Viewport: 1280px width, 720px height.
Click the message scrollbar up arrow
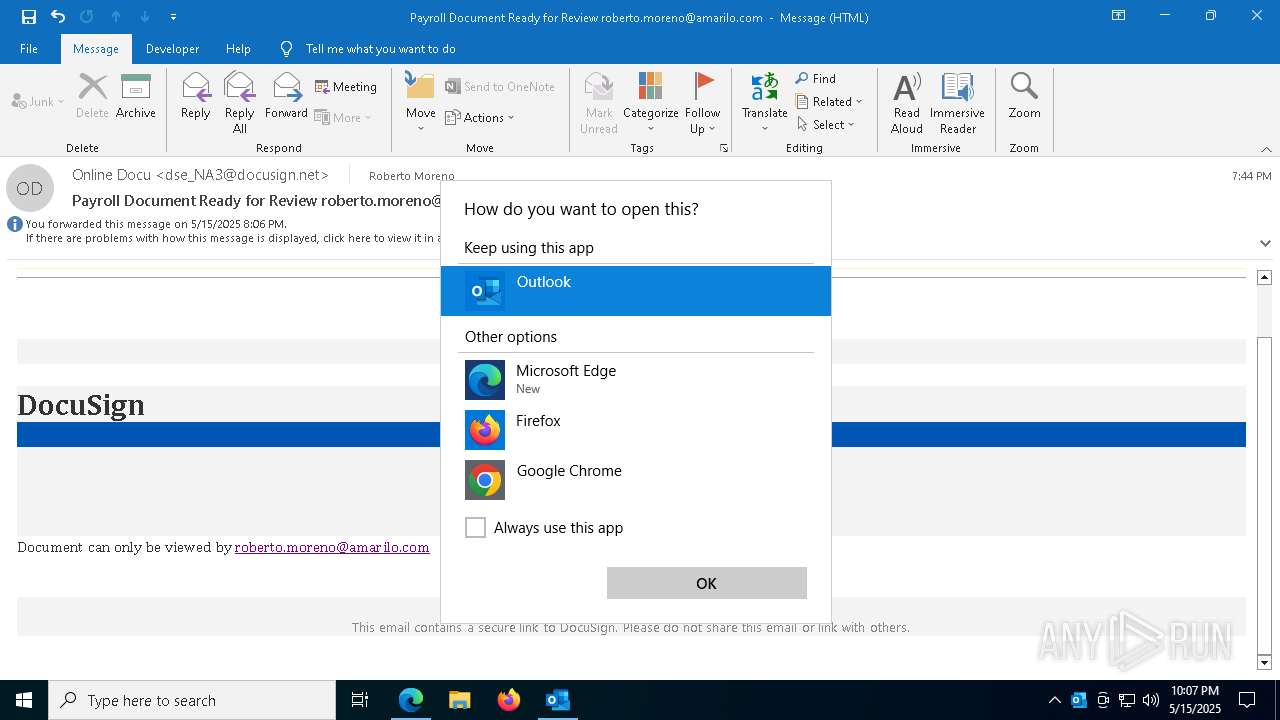1264,277
